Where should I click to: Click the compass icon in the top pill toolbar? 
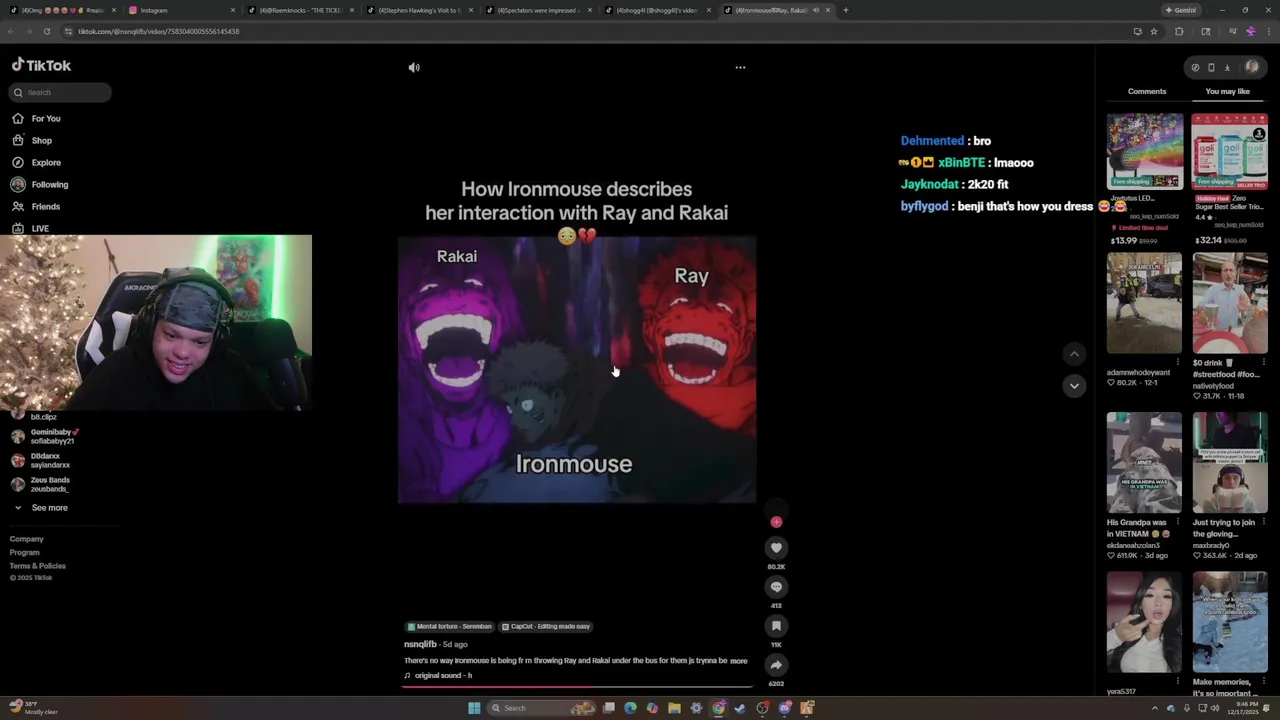[x=1195, y=68]
